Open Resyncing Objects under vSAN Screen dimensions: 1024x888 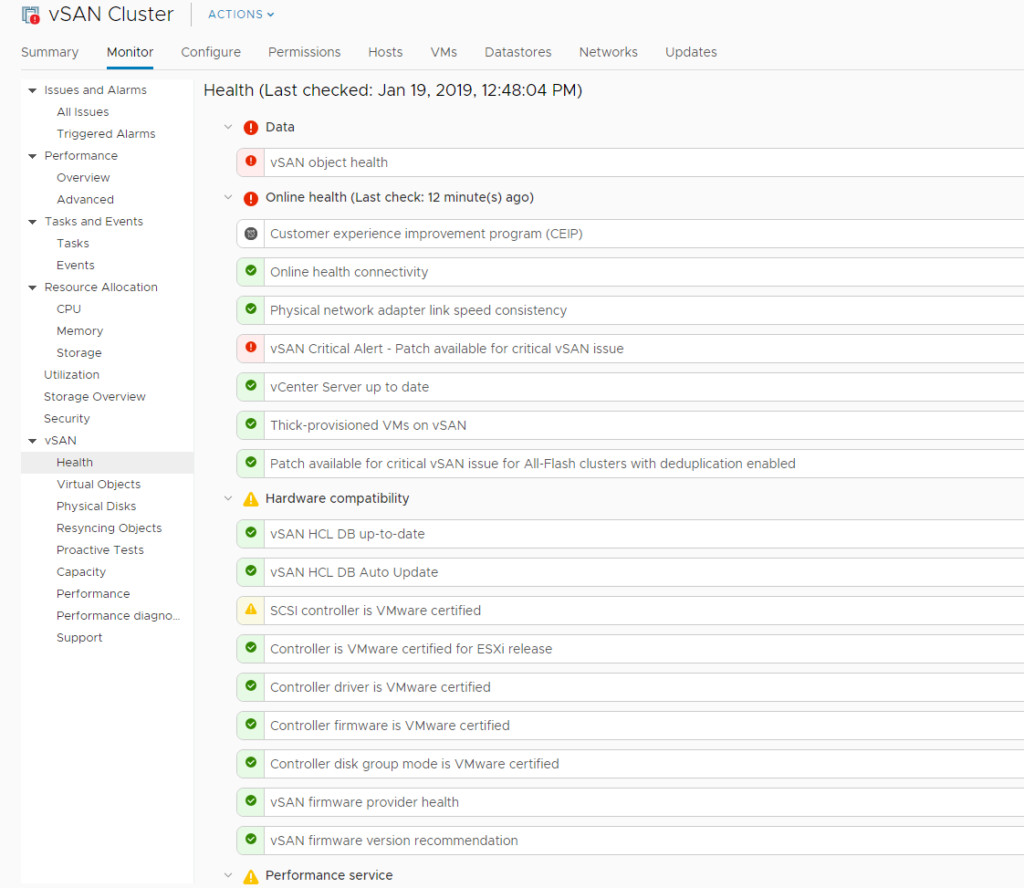[109, 528]
